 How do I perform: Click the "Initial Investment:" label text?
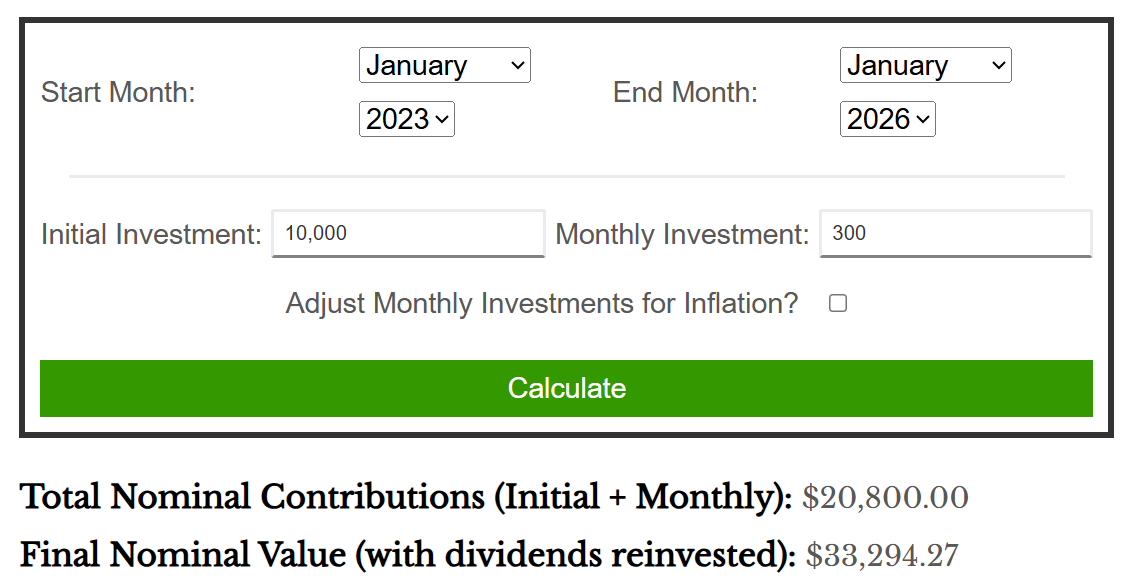pyautogui.click(x=151, y=235)
